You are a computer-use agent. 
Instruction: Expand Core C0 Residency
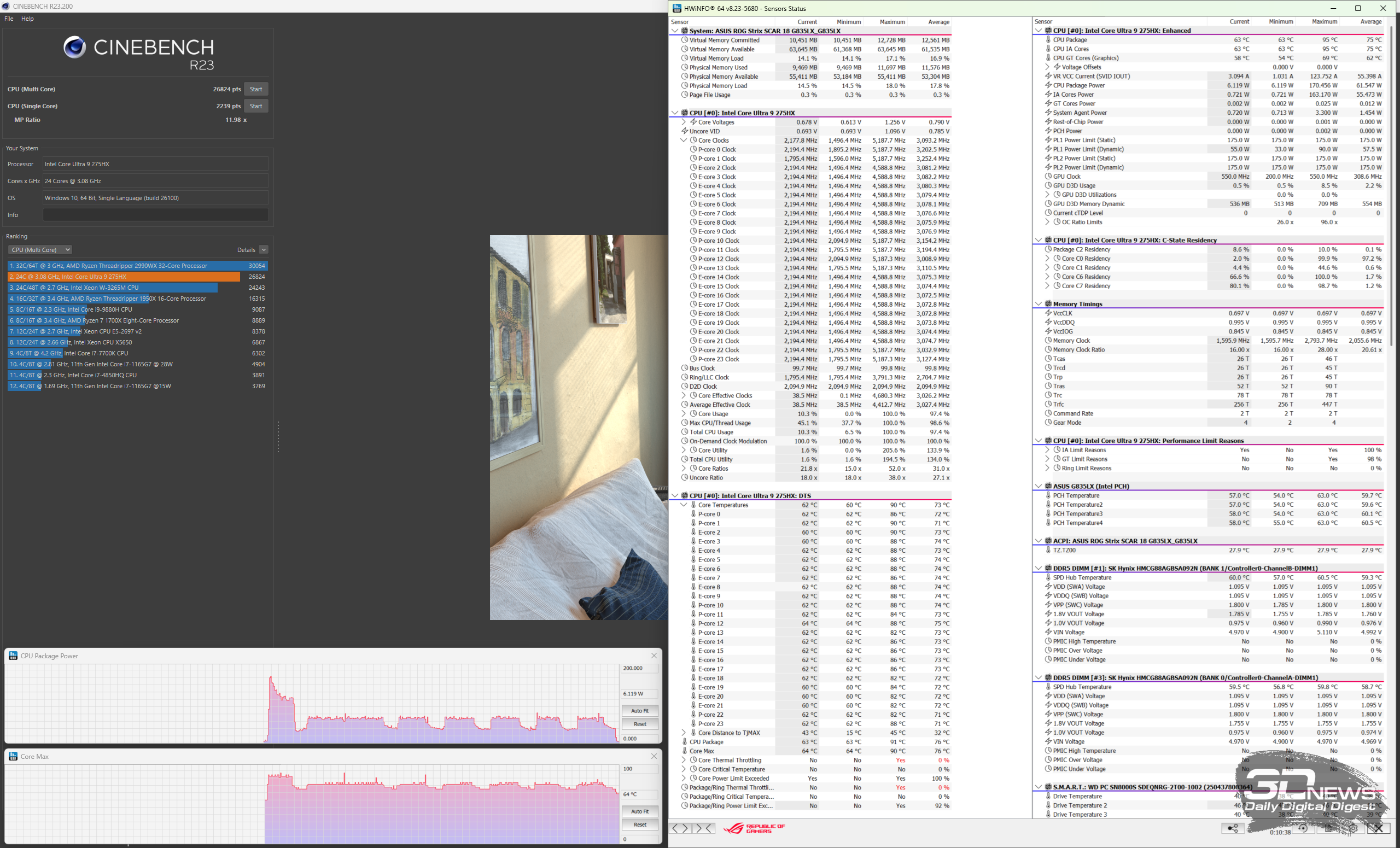pos(1047,259)
